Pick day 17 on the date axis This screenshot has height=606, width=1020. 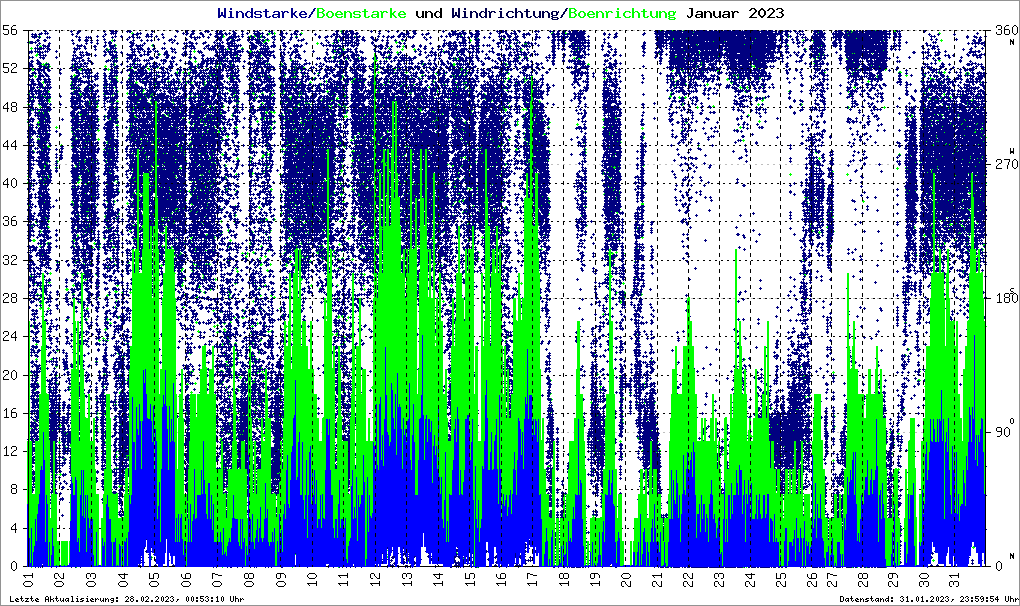[x=531, y=578]
